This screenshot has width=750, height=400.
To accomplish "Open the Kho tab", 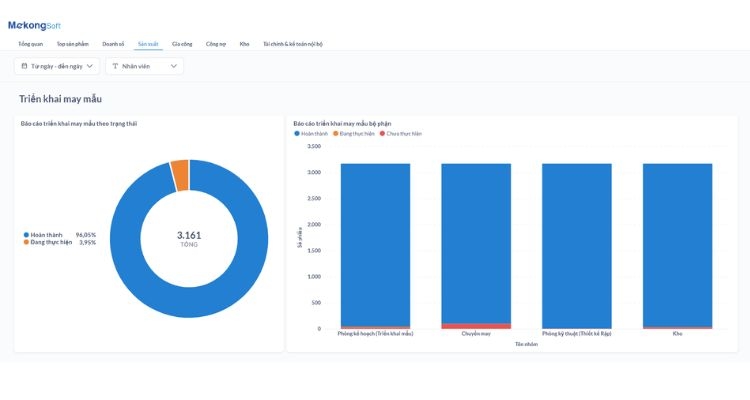I will (244, 44).
